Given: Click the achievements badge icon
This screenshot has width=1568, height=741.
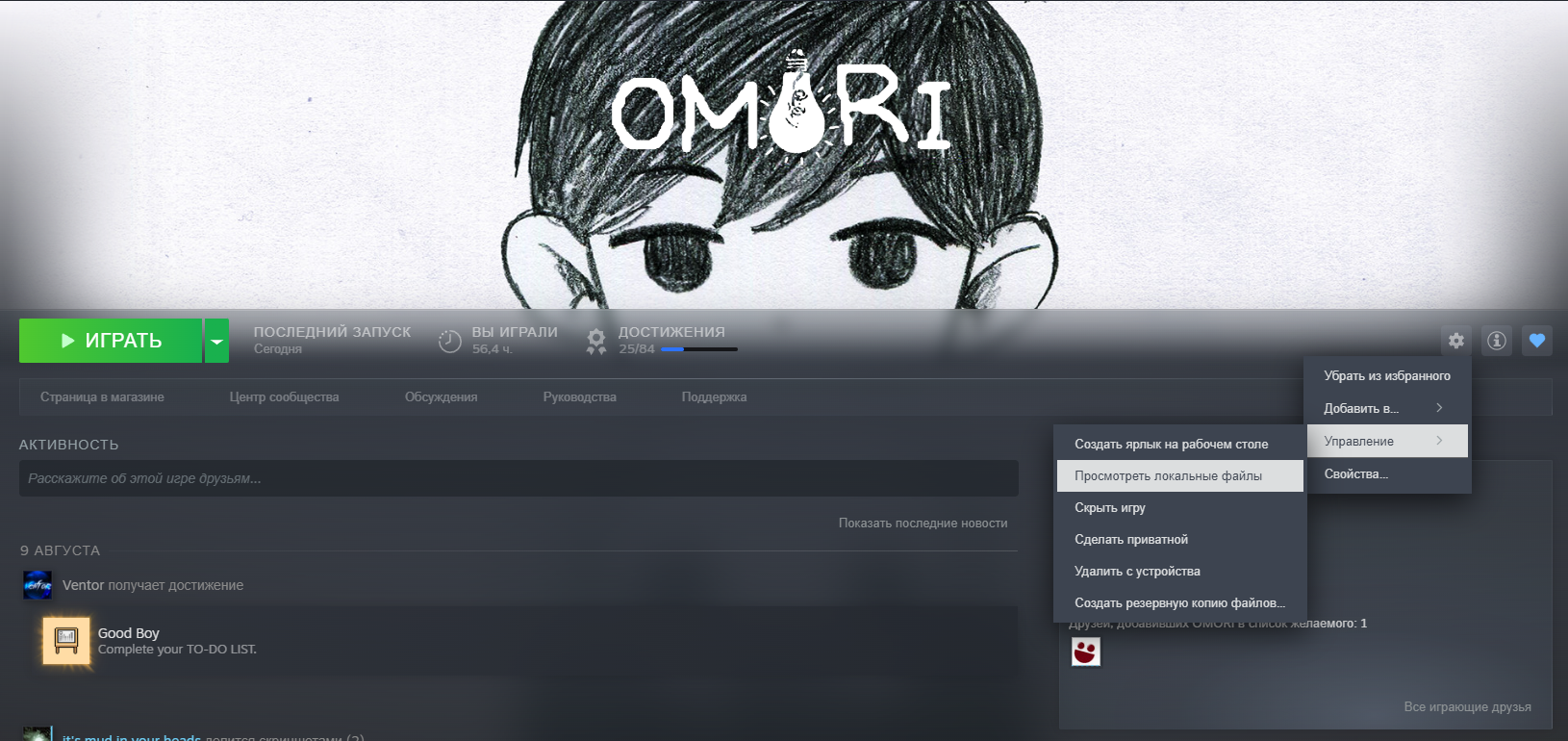Looking at the screenshot, I should click(x=596, y=341).
